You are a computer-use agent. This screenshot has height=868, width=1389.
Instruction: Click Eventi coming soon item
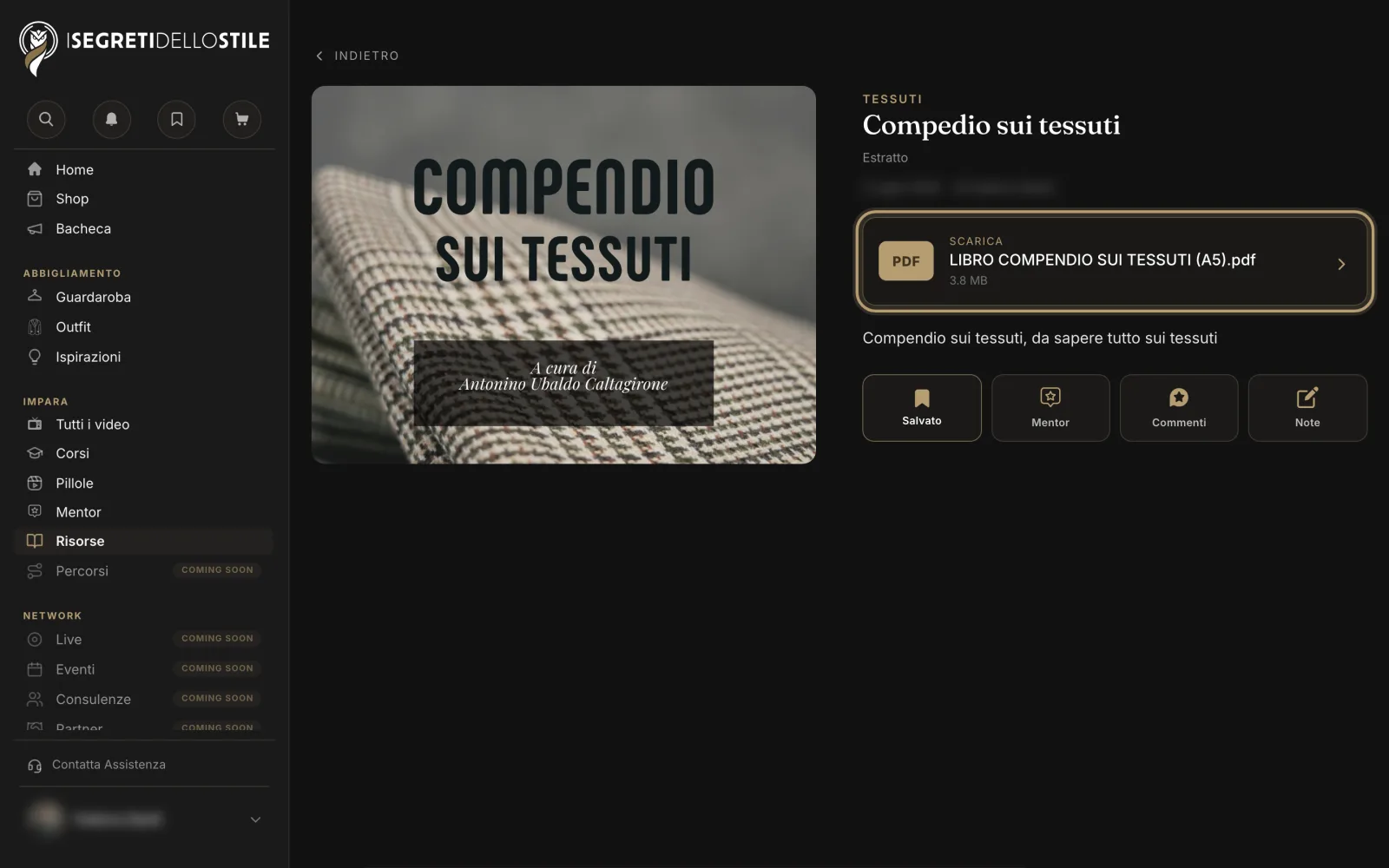(144, 669)
